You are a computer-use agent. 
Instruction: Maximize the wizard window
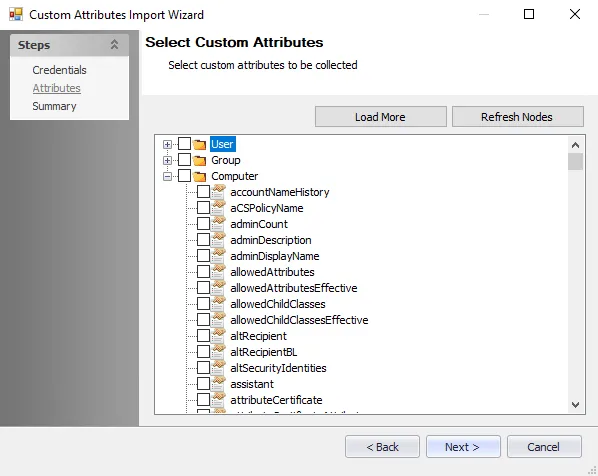[529, 14]
